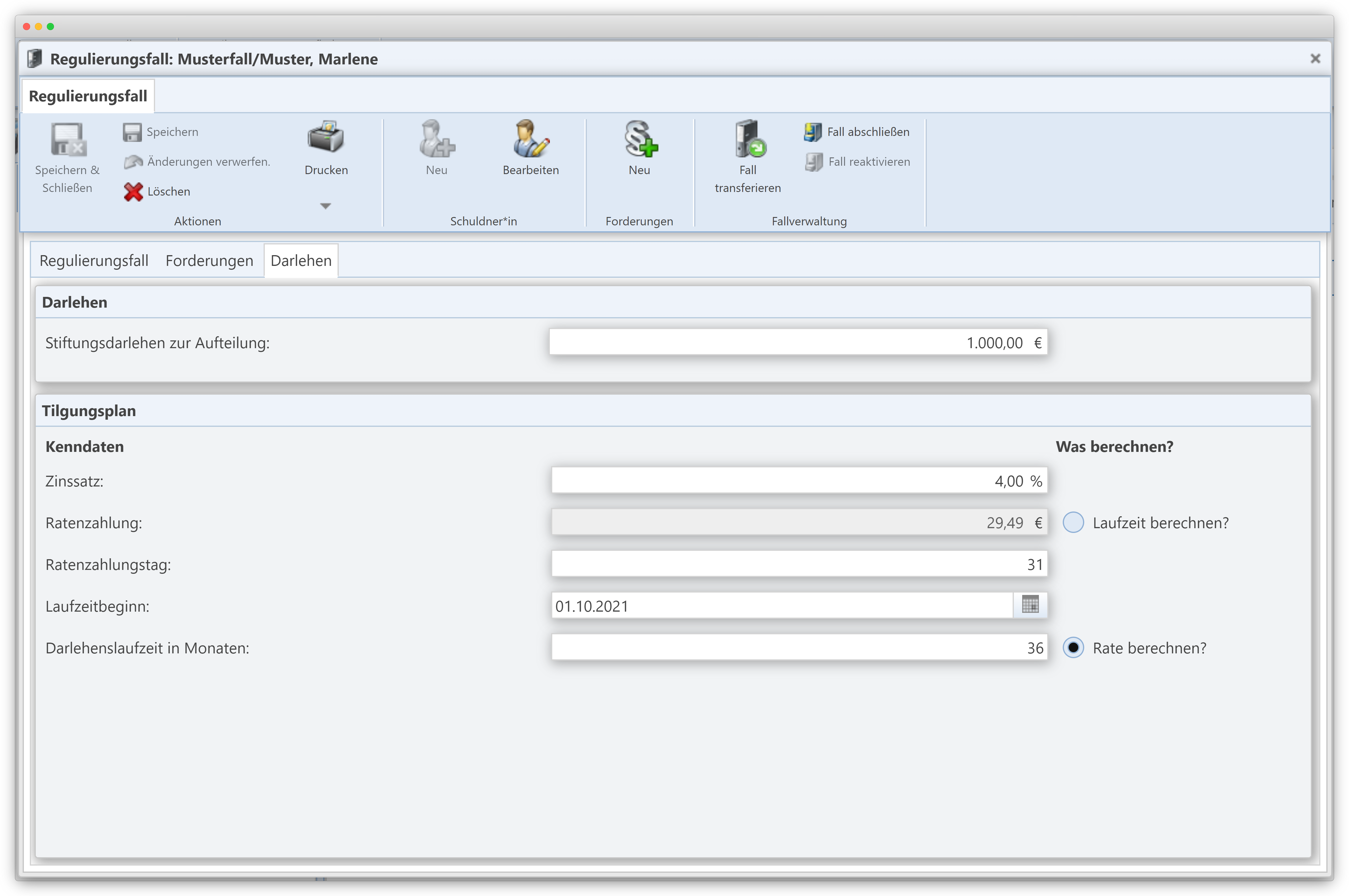Click the Fall transferieren icon

[748, 139]
